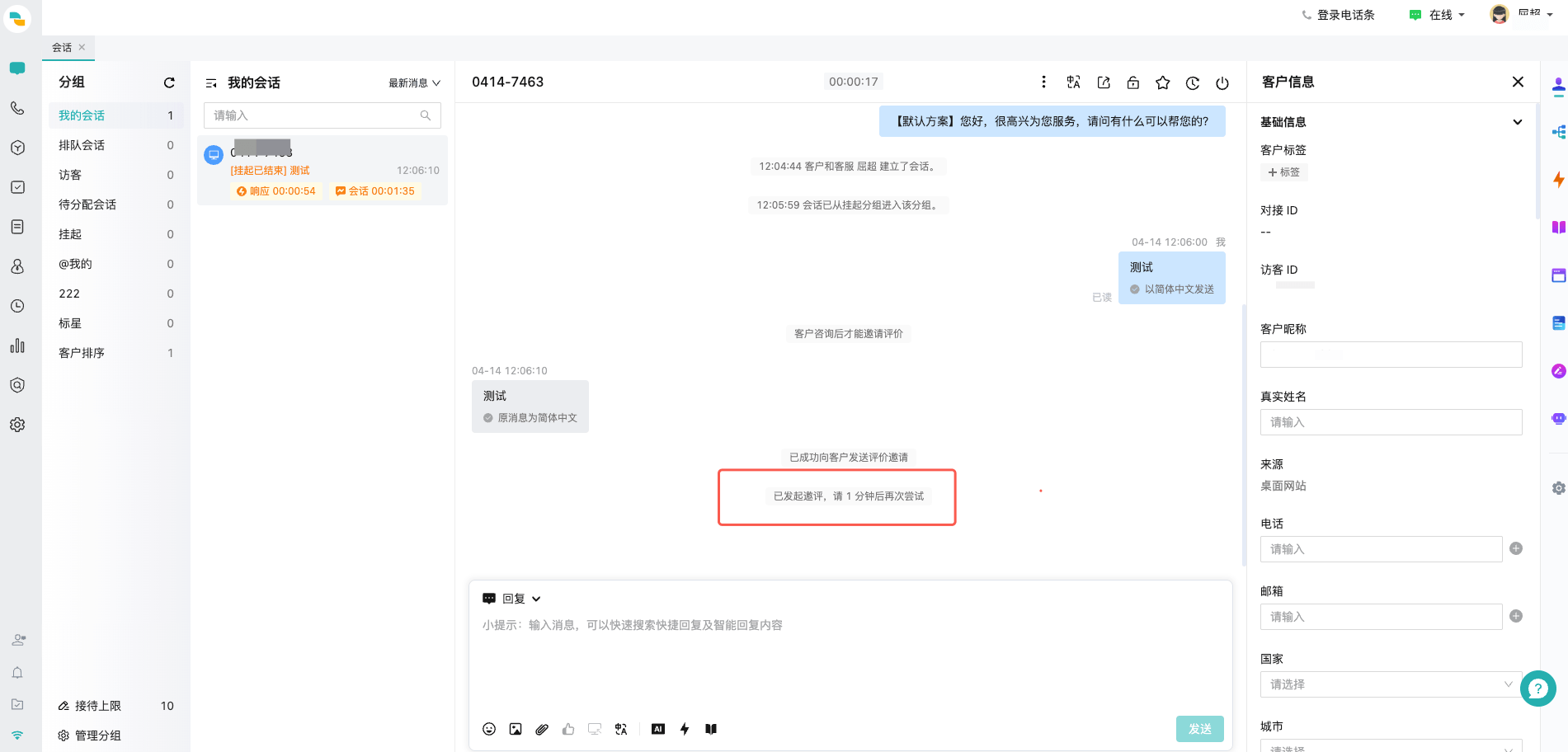This screenshot has width=1568, height=752.
Task: Select 排队会话 in the group list
Action: (x=82, y=145)
